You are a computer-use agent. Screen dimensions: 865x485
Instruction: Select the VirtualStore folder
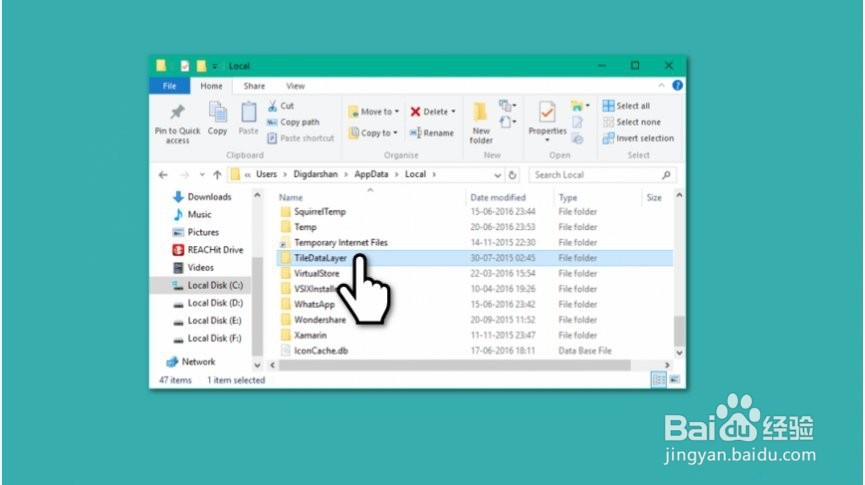[474, 274]
